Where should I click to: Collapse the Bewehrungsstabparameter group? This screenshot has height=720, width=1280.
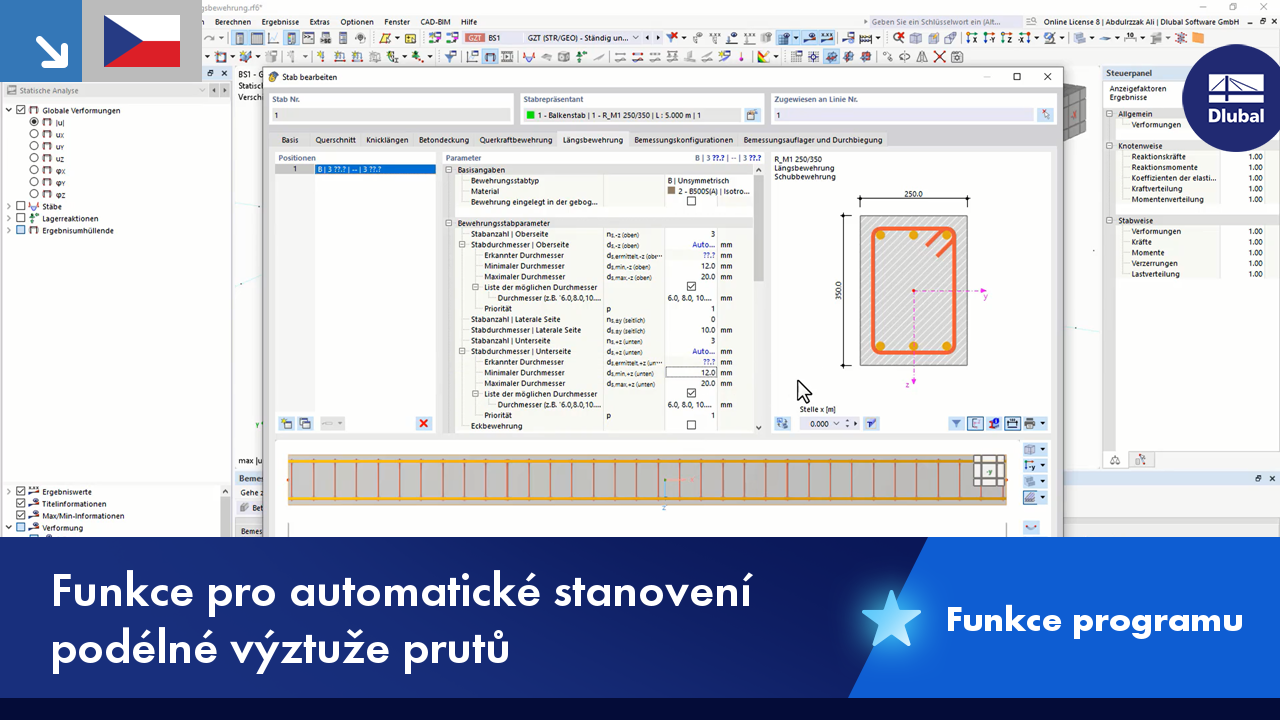[x=449, y=223]
